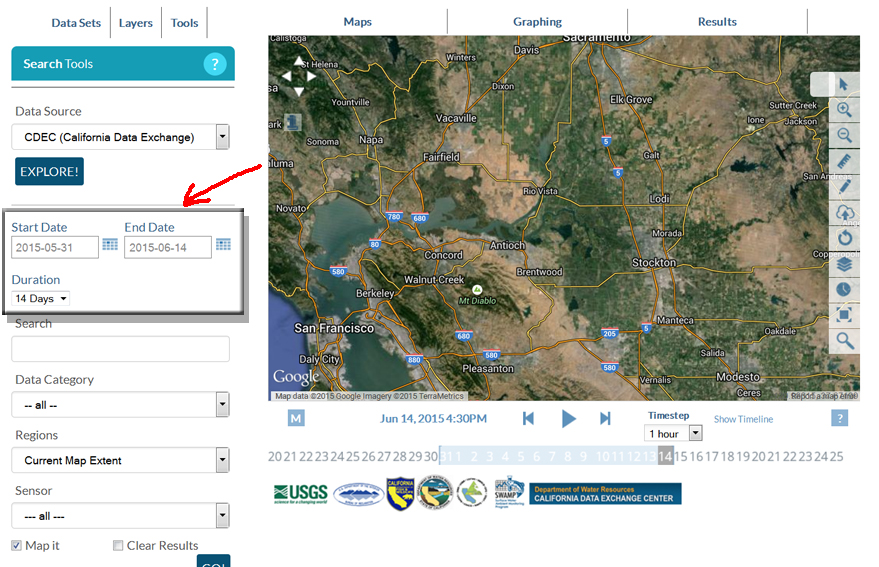Screen dimensions: 879x567
Task: Open the cloud upload tool
Action: point(845,212)
